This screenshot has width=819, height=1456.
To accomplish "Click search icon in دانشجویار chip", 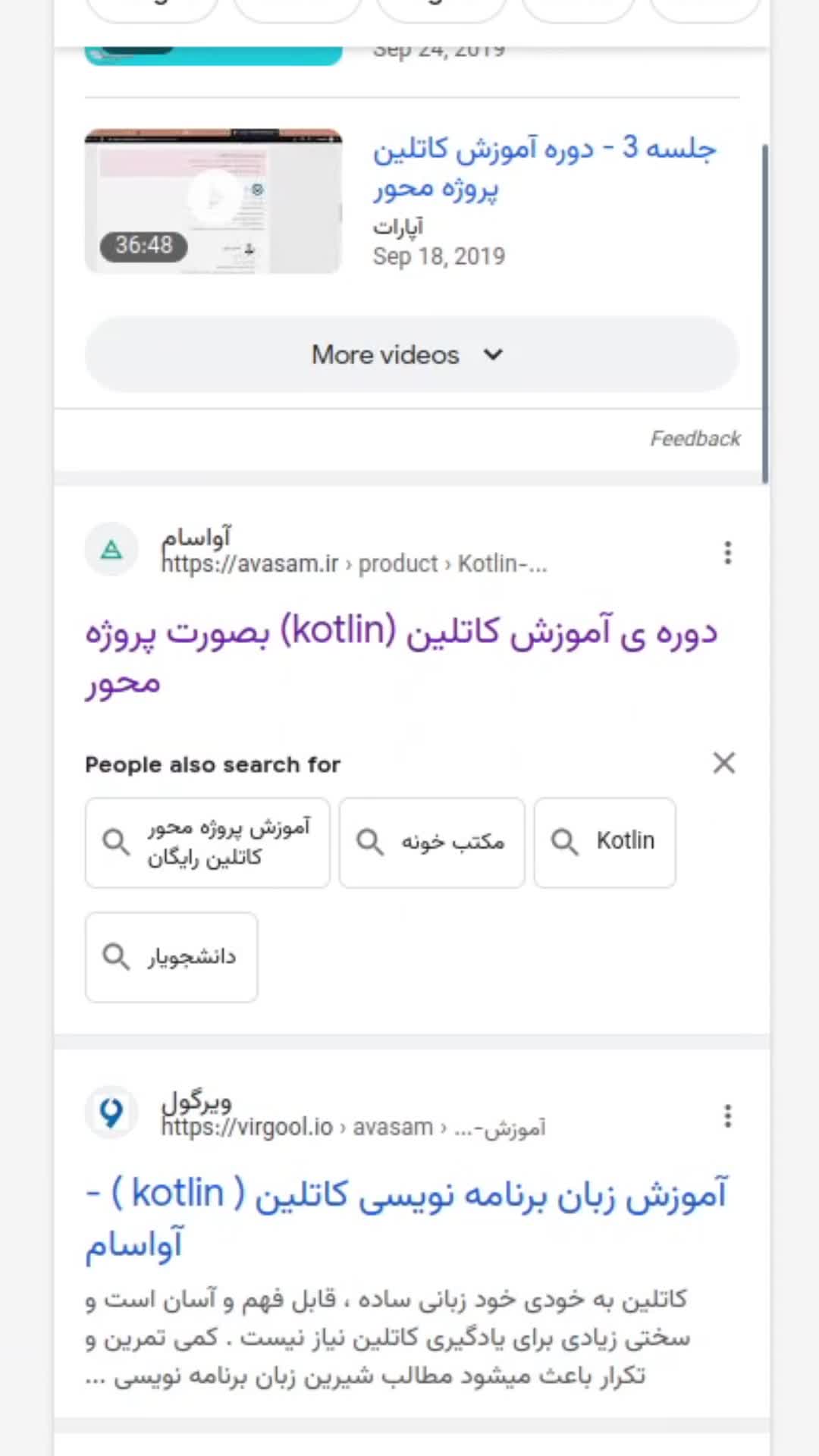I will pyautogui.click(x=116, y=957).
